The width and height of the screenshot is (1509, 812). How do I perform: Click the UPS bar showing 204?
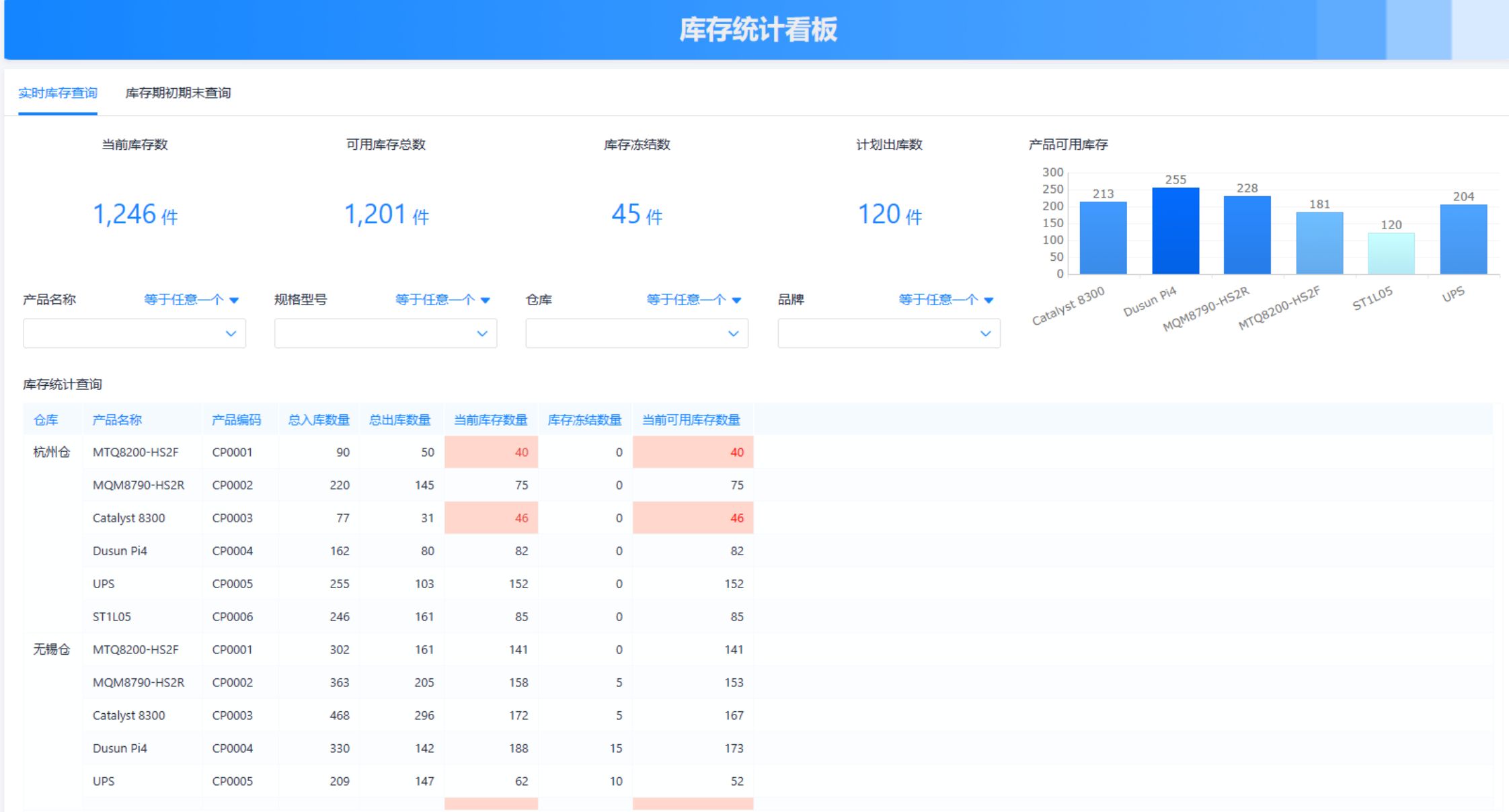point(1463,239)
